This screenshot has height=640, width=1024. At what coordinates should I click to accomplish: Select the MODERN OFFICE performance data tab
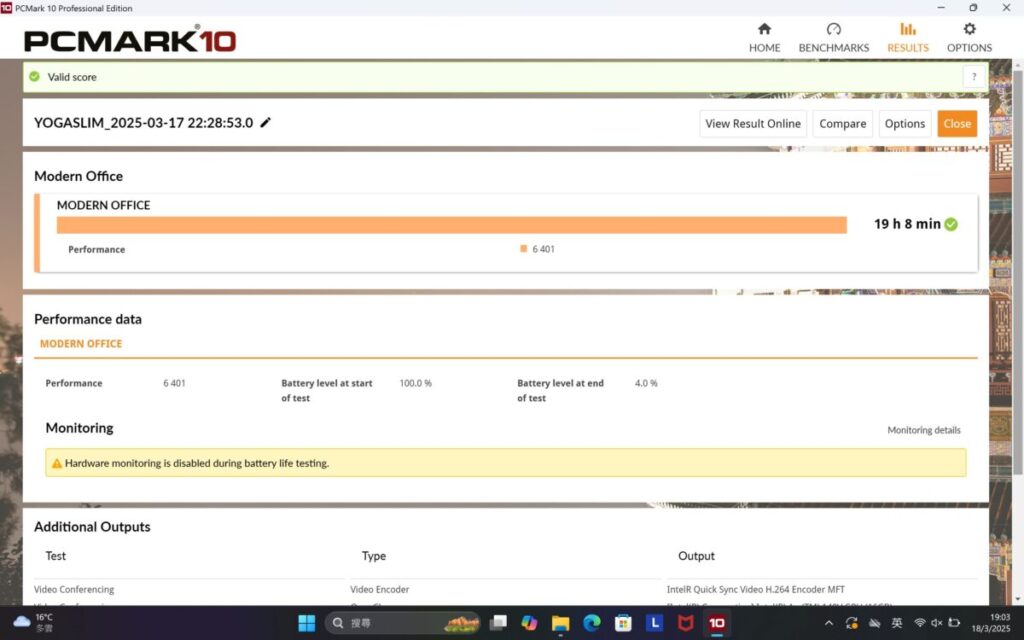81,344
